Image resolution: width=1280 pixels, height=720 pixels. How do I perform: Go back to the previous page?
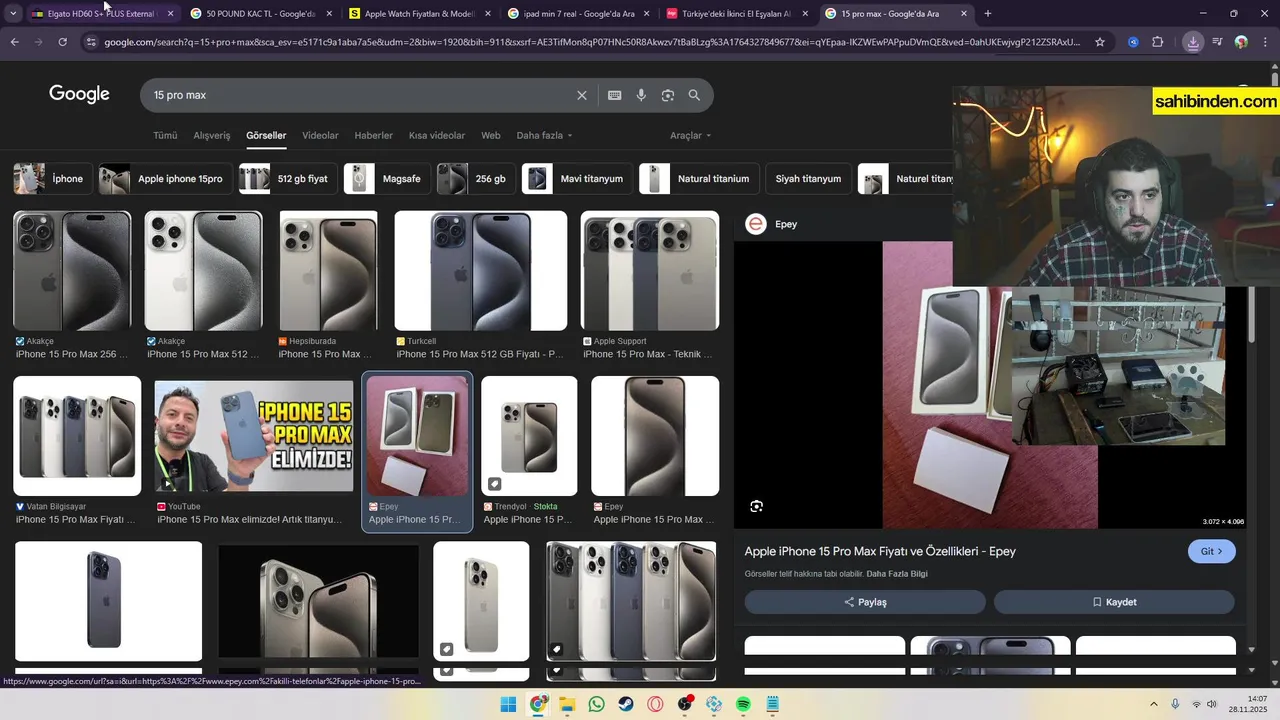pyautogui.click(x=14, y=42)
